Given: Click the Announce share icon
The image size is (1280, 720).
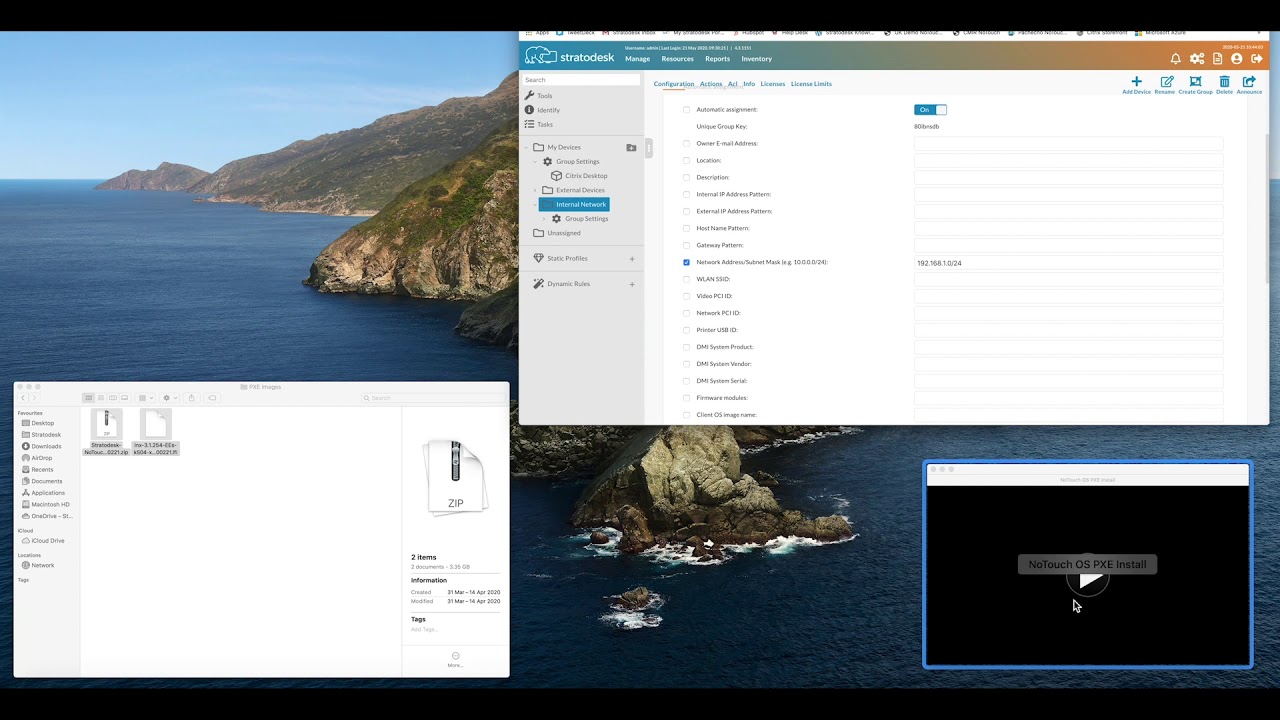Looking at the screenshot, I should click(x=1249, y=81).
